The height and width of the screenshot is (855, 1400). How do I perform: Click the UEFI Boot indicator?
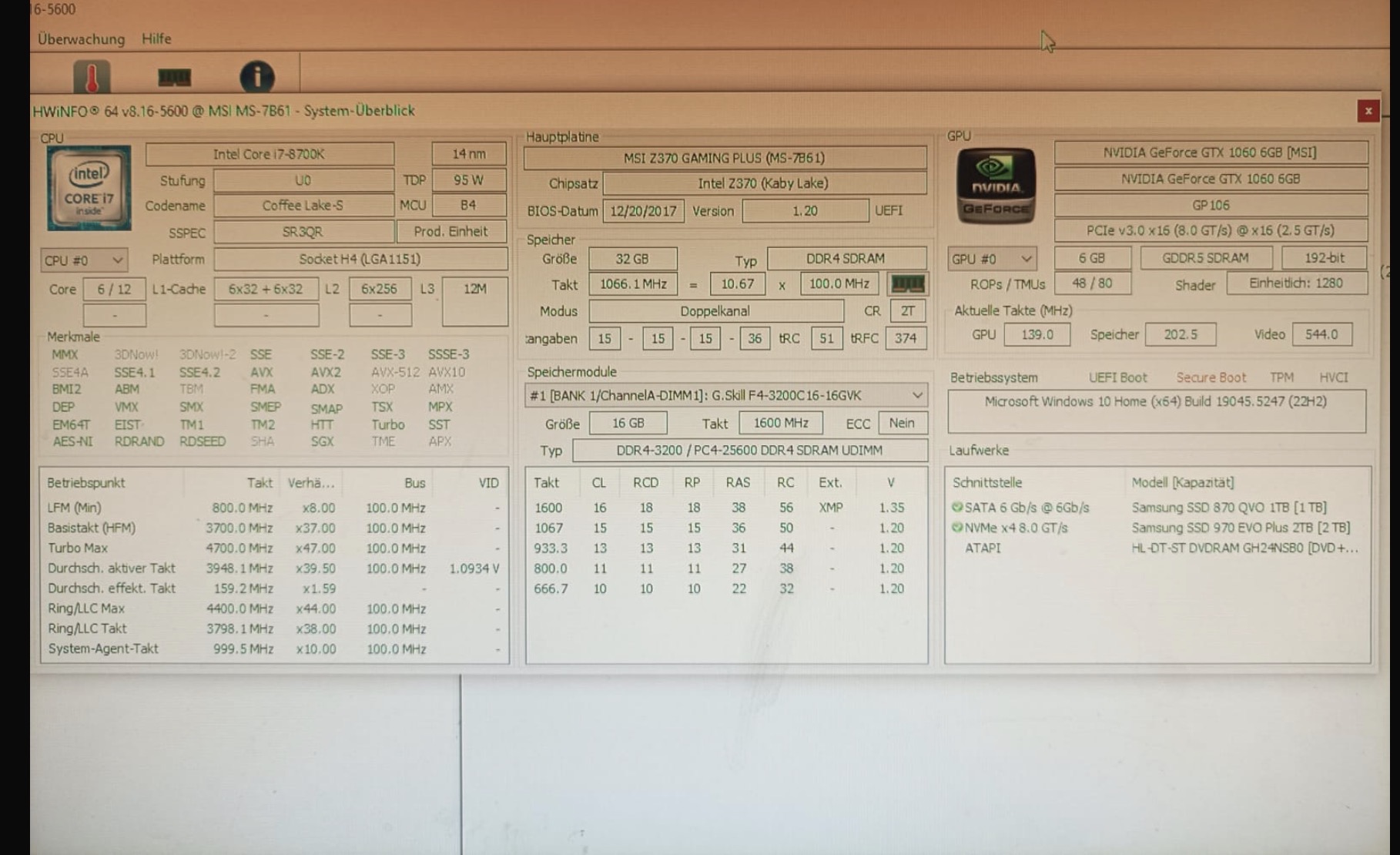pyautogui.click(x=1117, y=377)
